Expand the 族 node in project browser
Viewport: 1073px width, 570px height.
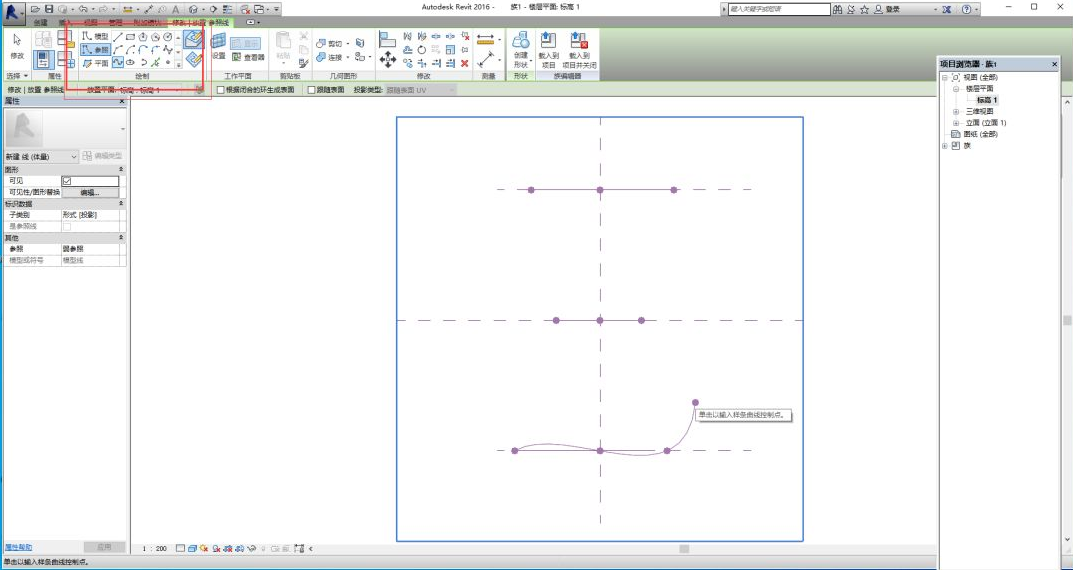click(x=945, y=145)
